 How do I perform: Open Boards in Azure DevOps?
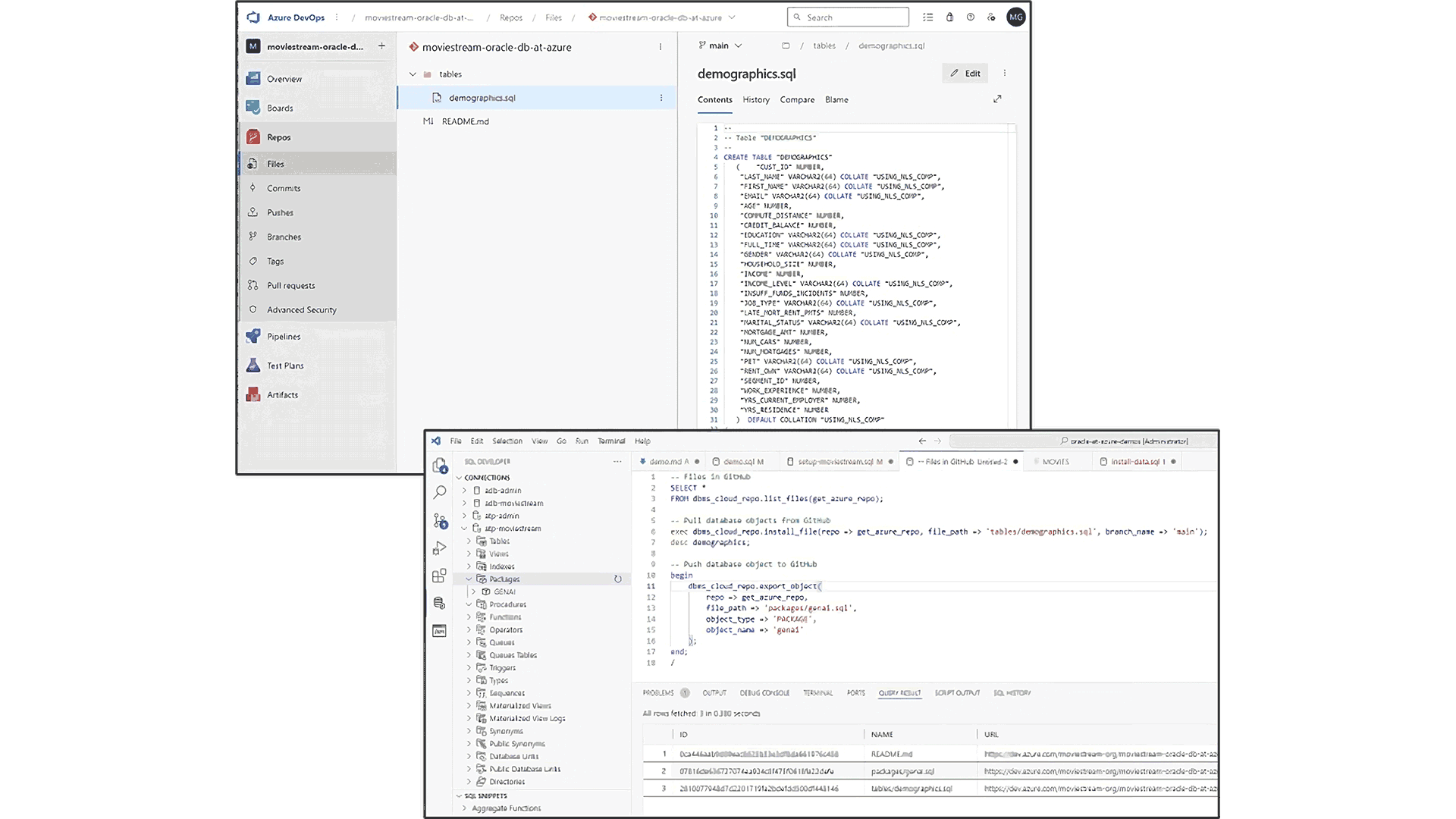(x=280, y=108)
